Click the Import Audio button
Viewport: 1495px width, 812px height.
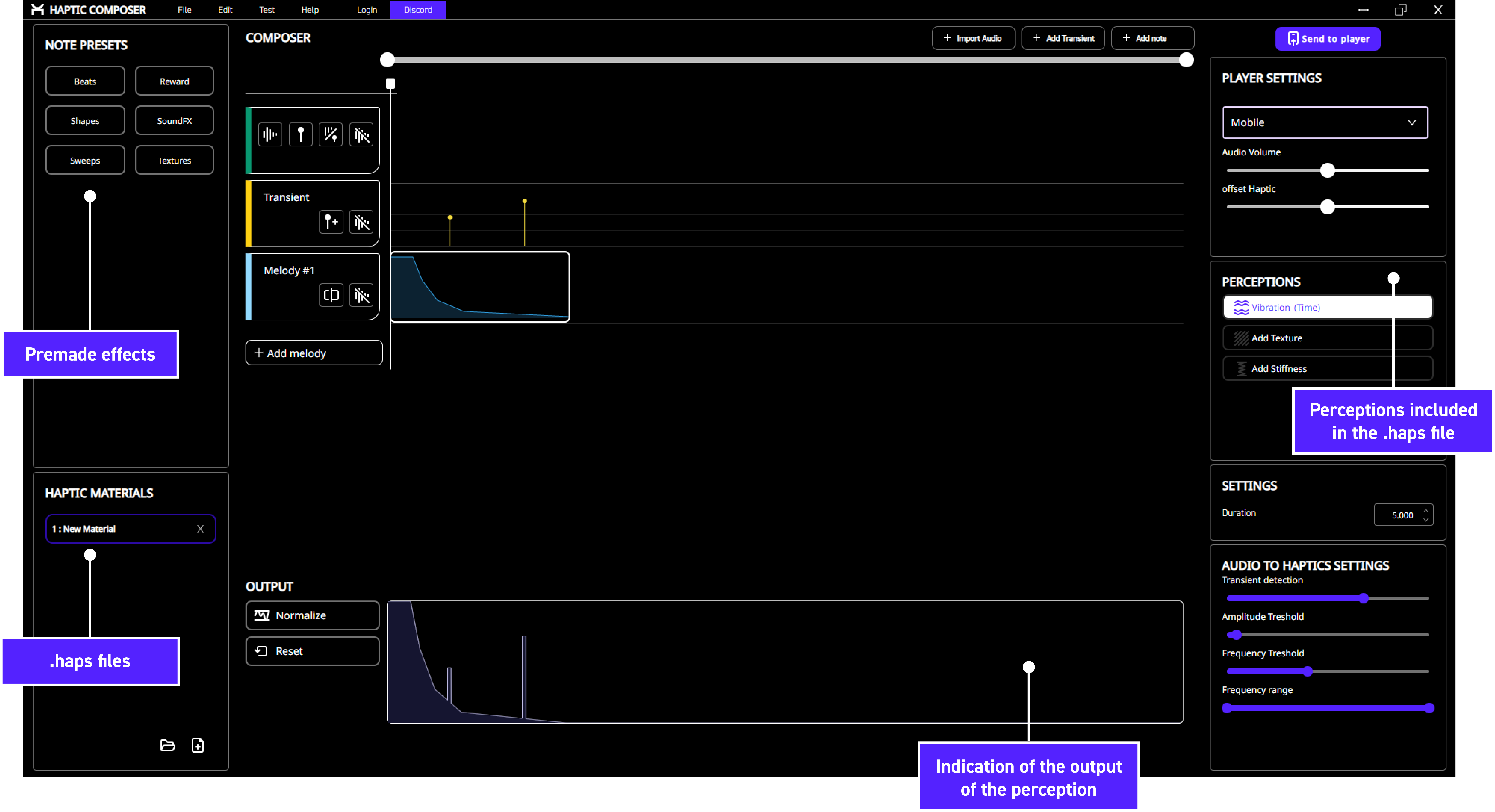coord(973,38)
